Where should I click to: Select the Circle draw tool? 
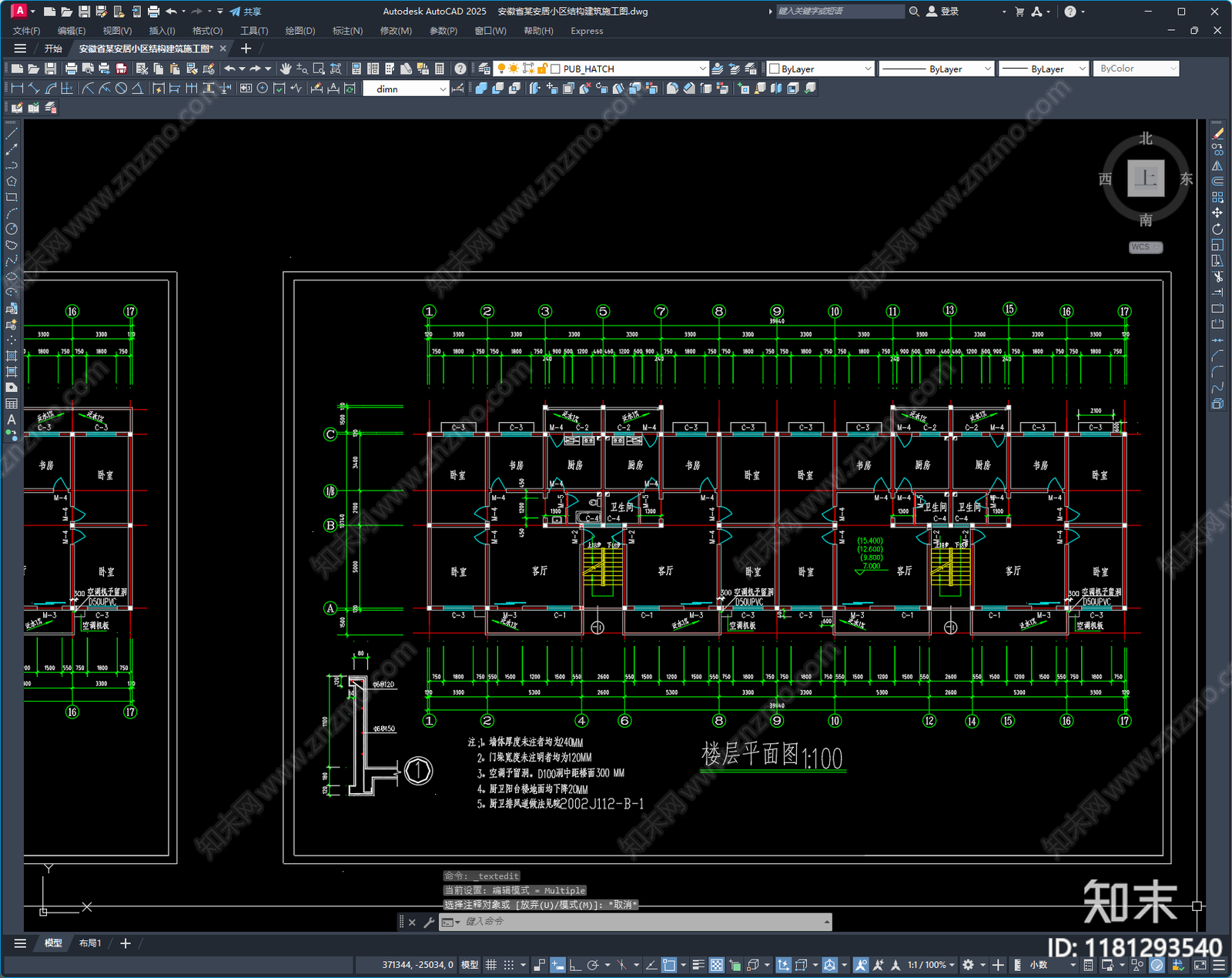click(12, 229)
